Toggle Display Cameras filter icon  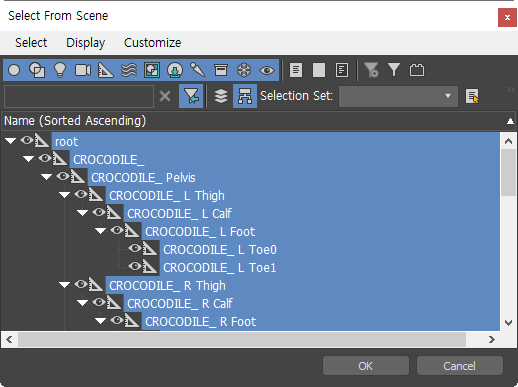point(83,70)
